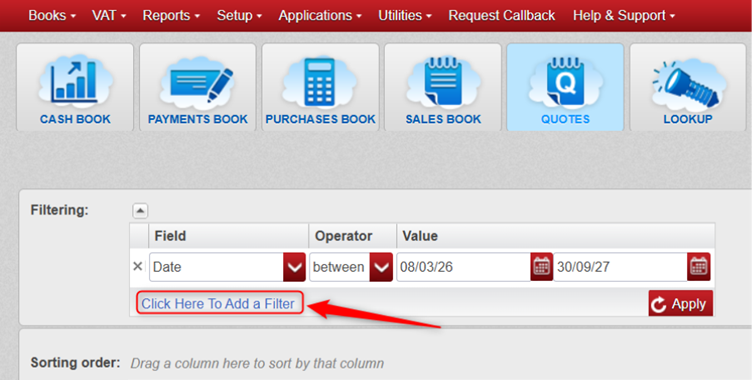This screenshot has height=380, width=752.
Task: Click the Field column header
Action: (228, 236)
